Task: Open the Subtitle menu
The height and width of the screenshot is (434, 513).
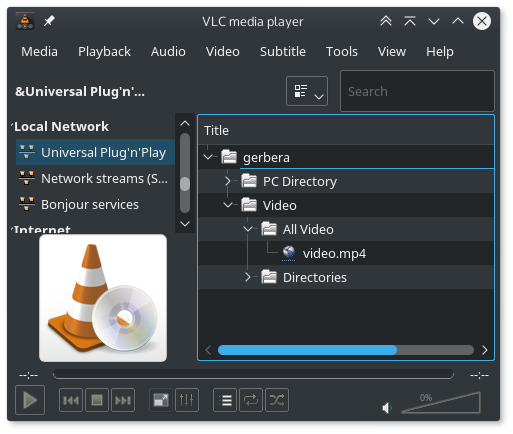Action: point(283,52)
